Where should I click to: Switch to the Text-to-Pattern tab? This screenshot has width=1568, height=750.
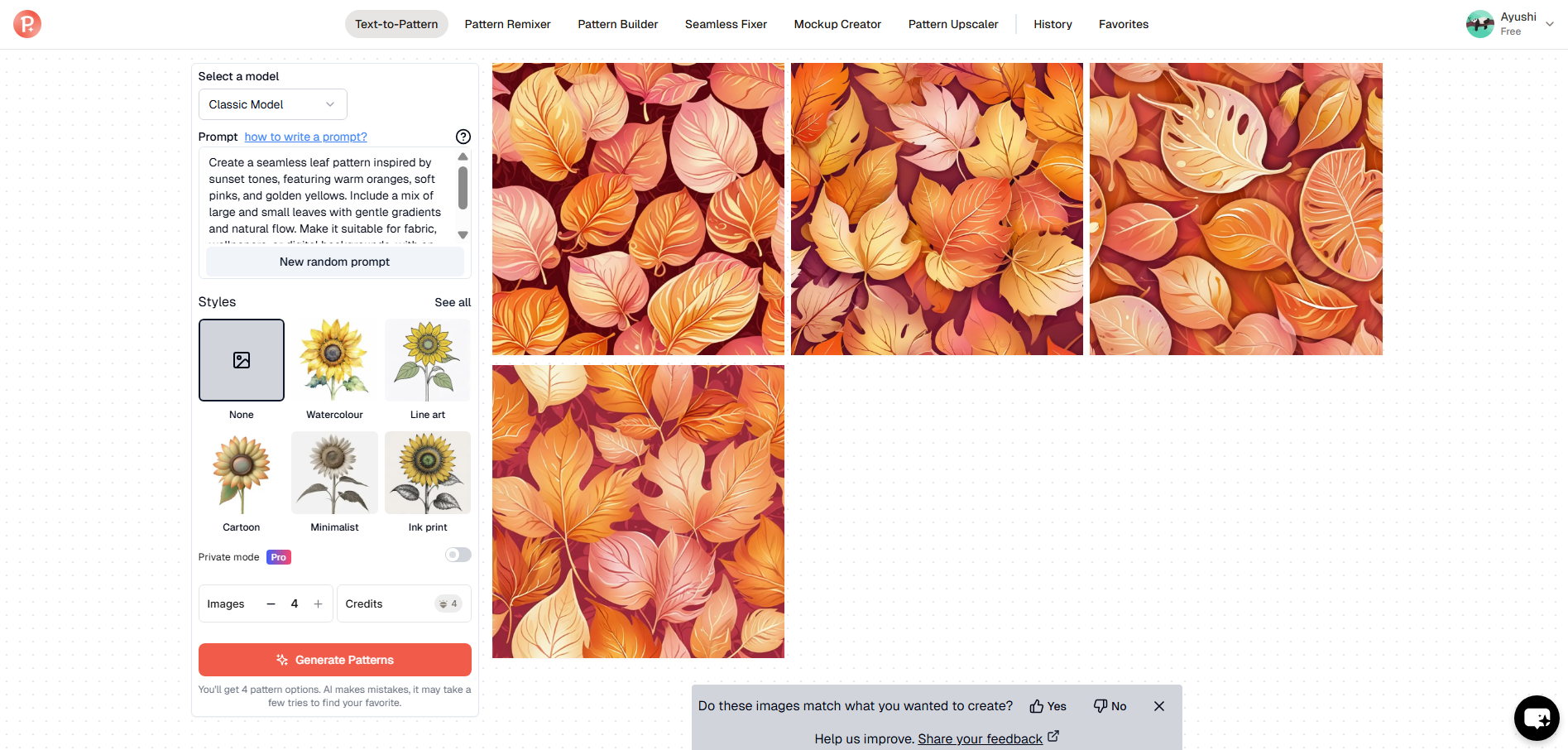pyautogui.click(x=396, y=24)
